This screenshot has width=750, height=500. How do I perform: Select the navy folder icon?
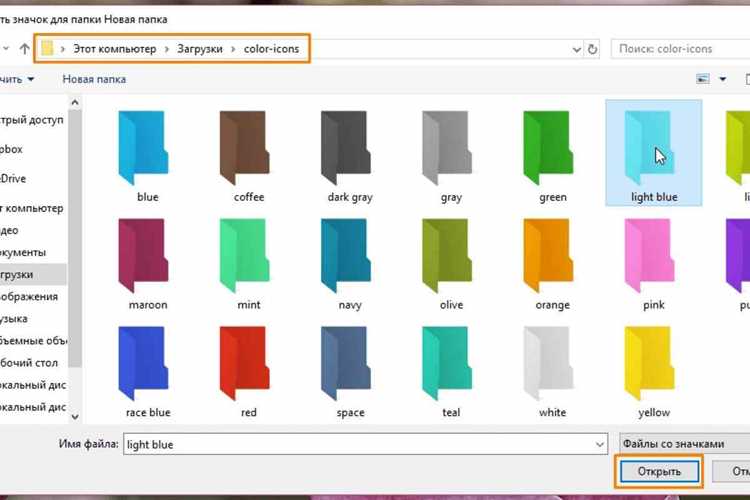(x=346, y=256)
